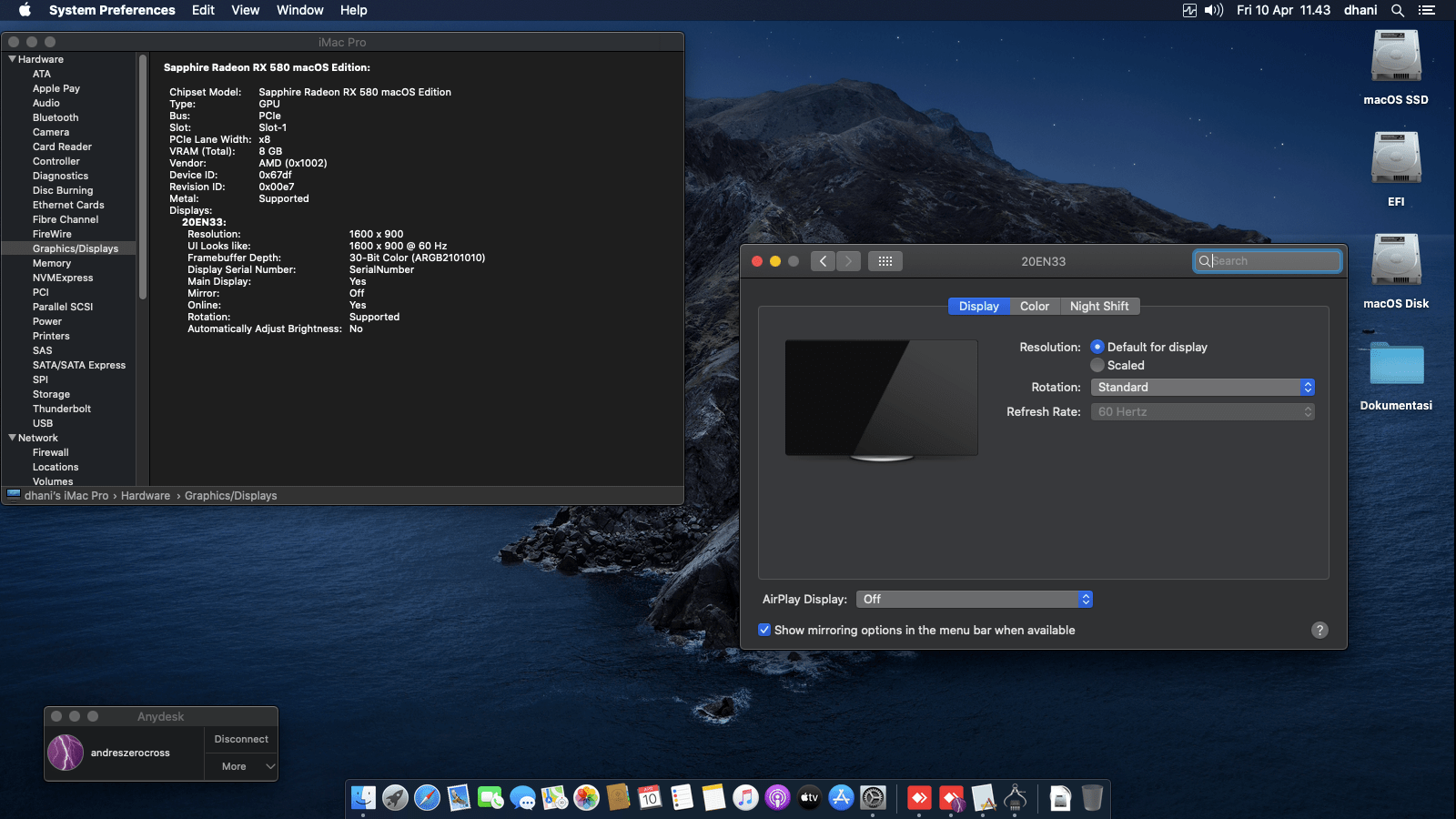Click the System Preferences search field
Viewport: 1456px width, 819px height.
(1267, 261)
